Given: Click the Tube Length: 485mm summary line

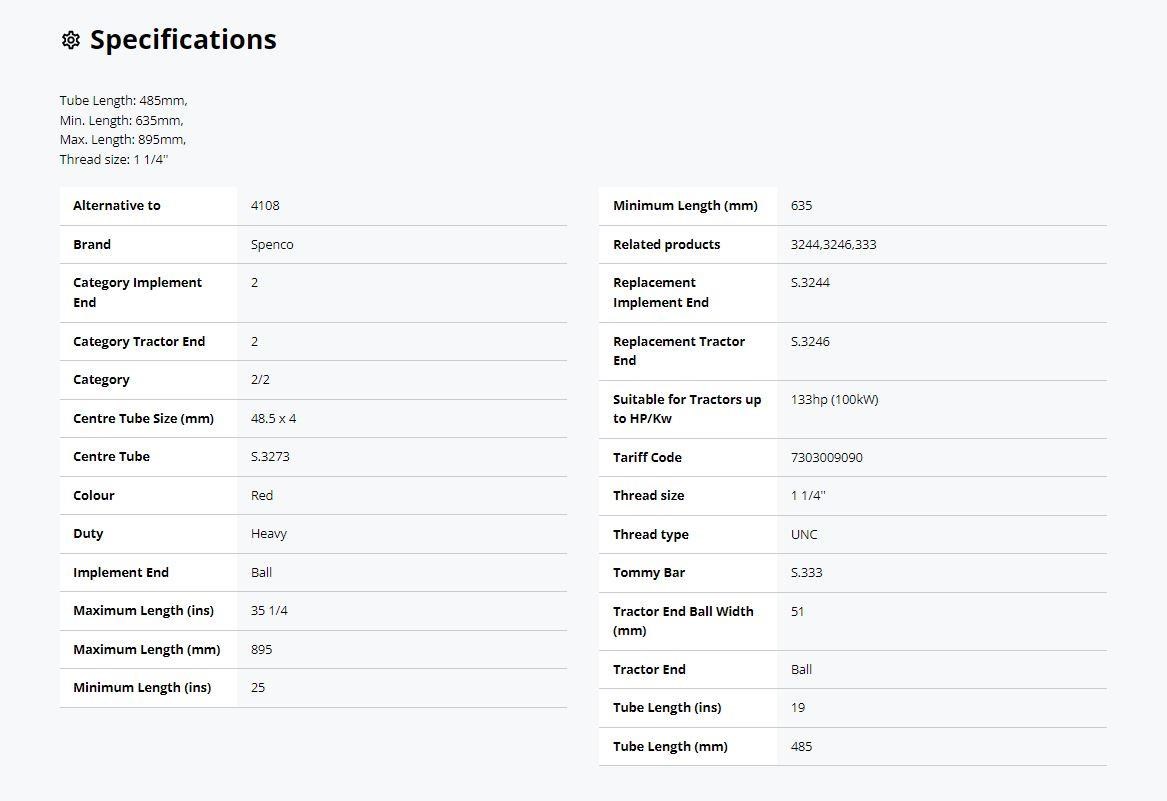Looking at the screenshot, I should coord(123,101).
